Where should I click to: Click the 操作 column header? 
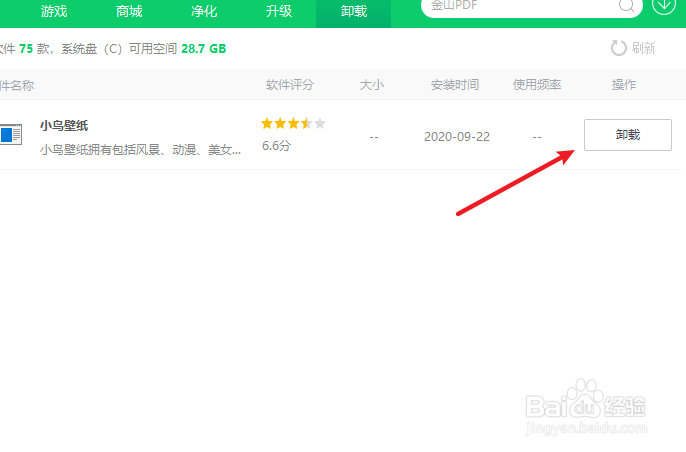624,85
